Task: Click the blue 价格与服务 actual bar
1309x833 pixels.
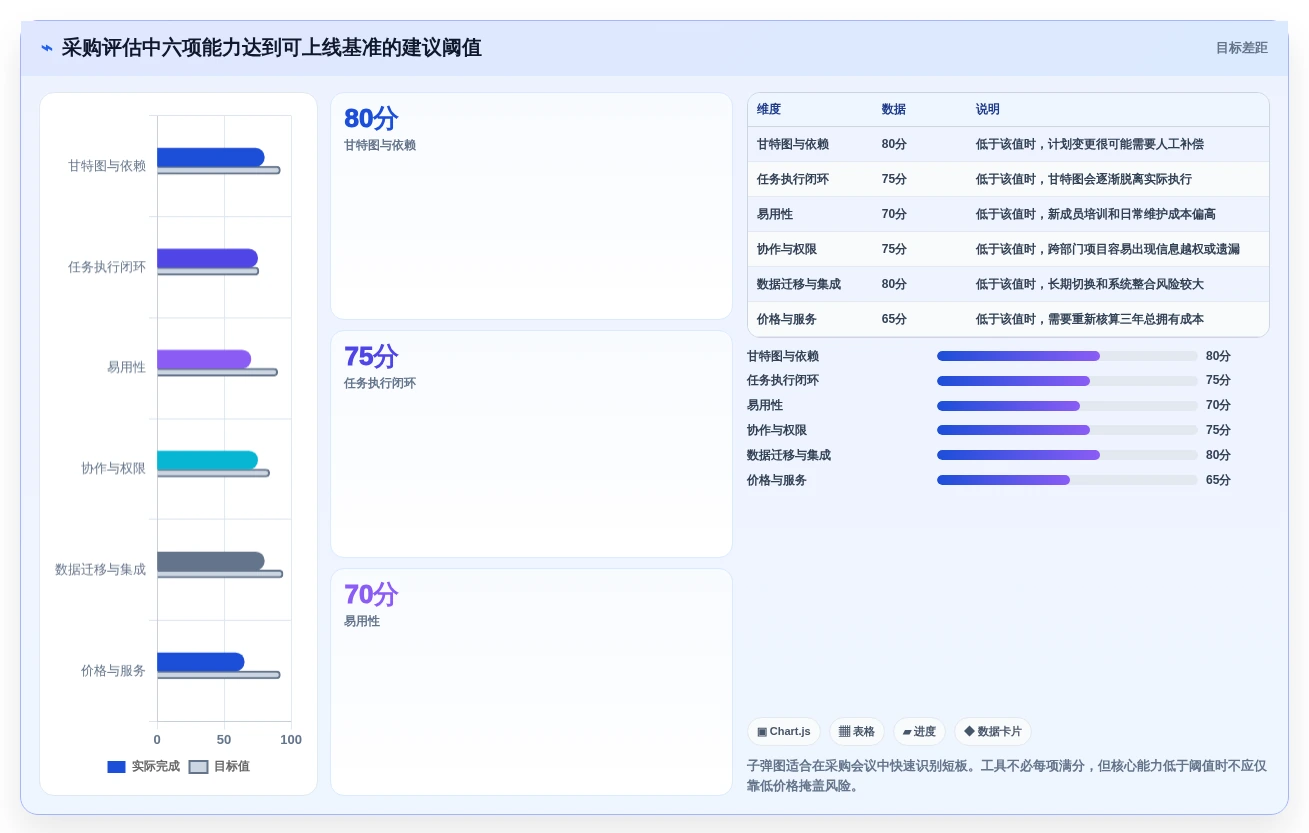Action: pos(200,662)
